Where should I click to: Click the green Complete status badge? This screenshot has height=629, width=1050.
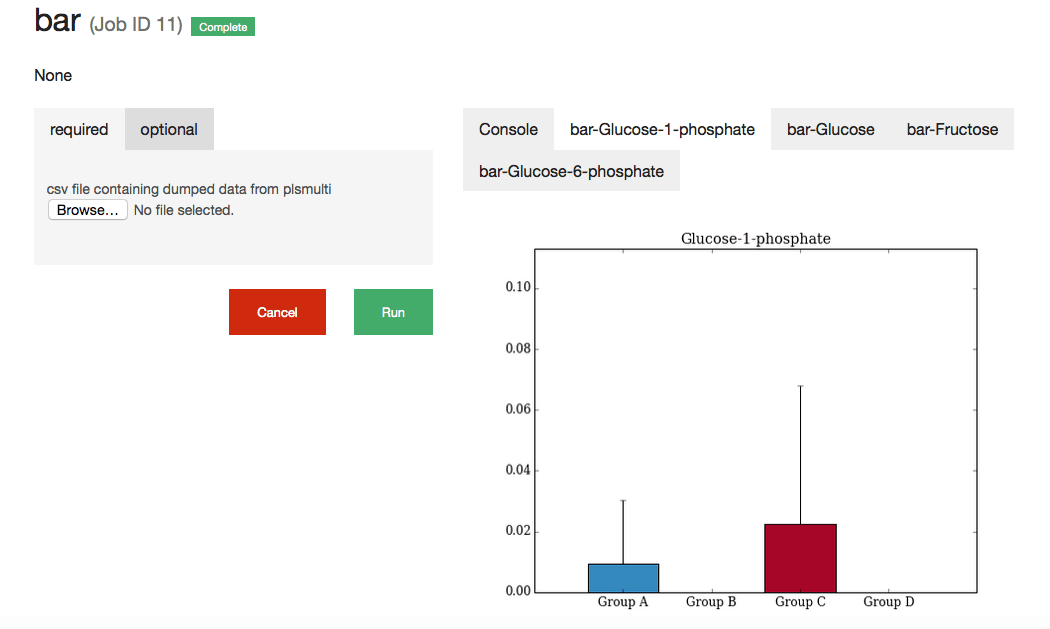coord(222,26)
